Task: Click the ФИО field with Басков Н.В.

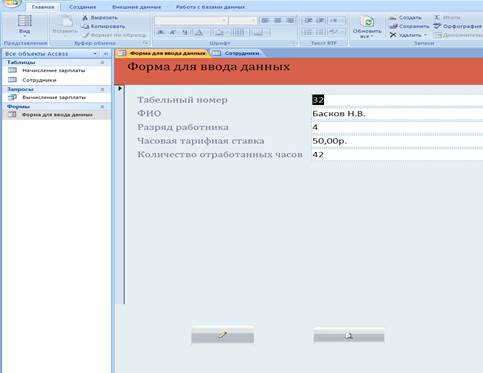Action: tap(397, 114)
